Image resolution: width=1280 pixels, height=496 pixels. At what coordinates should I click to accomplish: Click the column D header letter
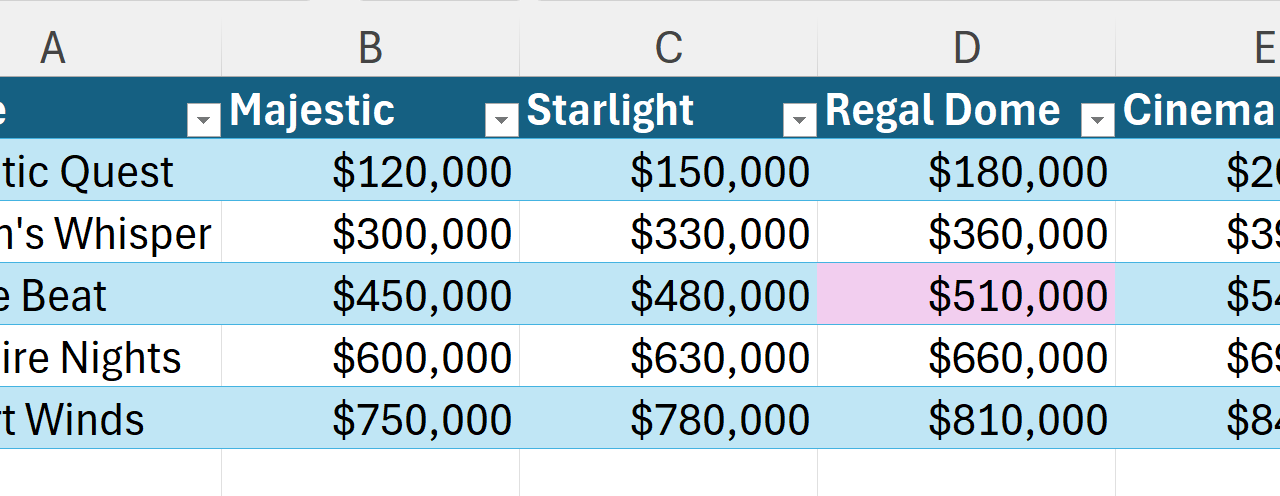point(966,47)
